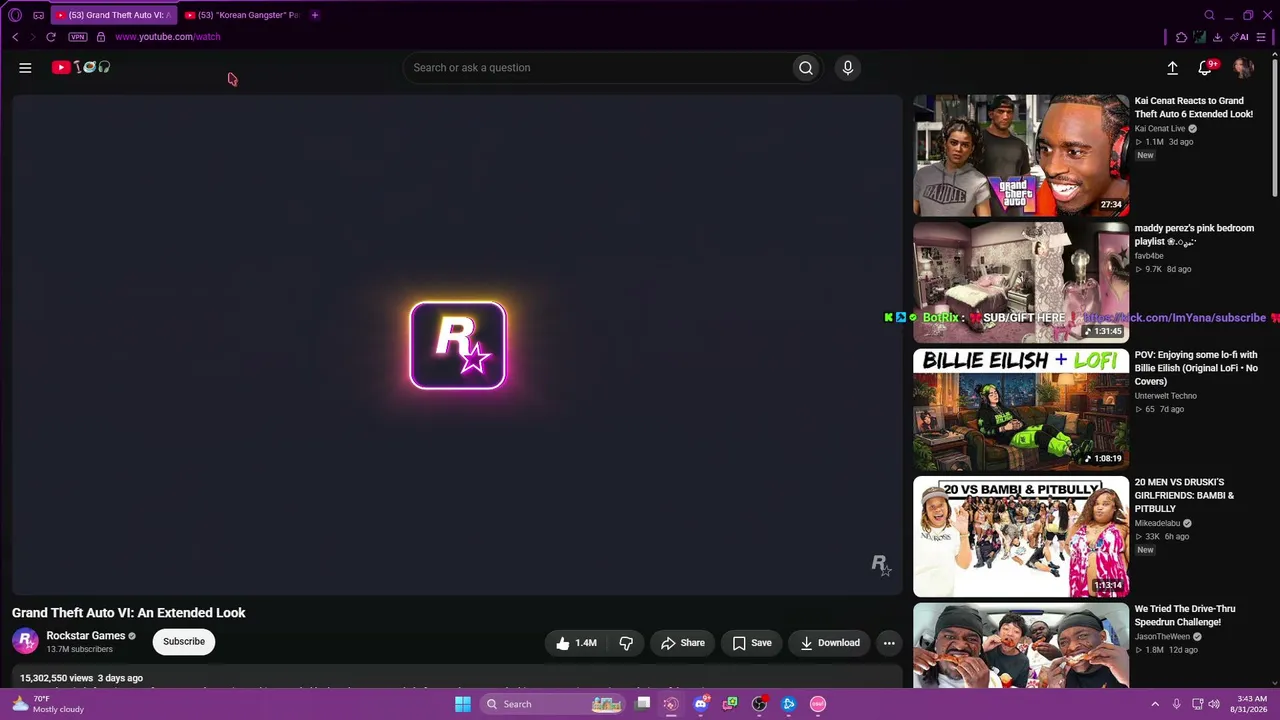This screenshot has height=720, width=1280.
Task: Visit the JasonTheWeen channel
Action: click(x=1163, y=636)
